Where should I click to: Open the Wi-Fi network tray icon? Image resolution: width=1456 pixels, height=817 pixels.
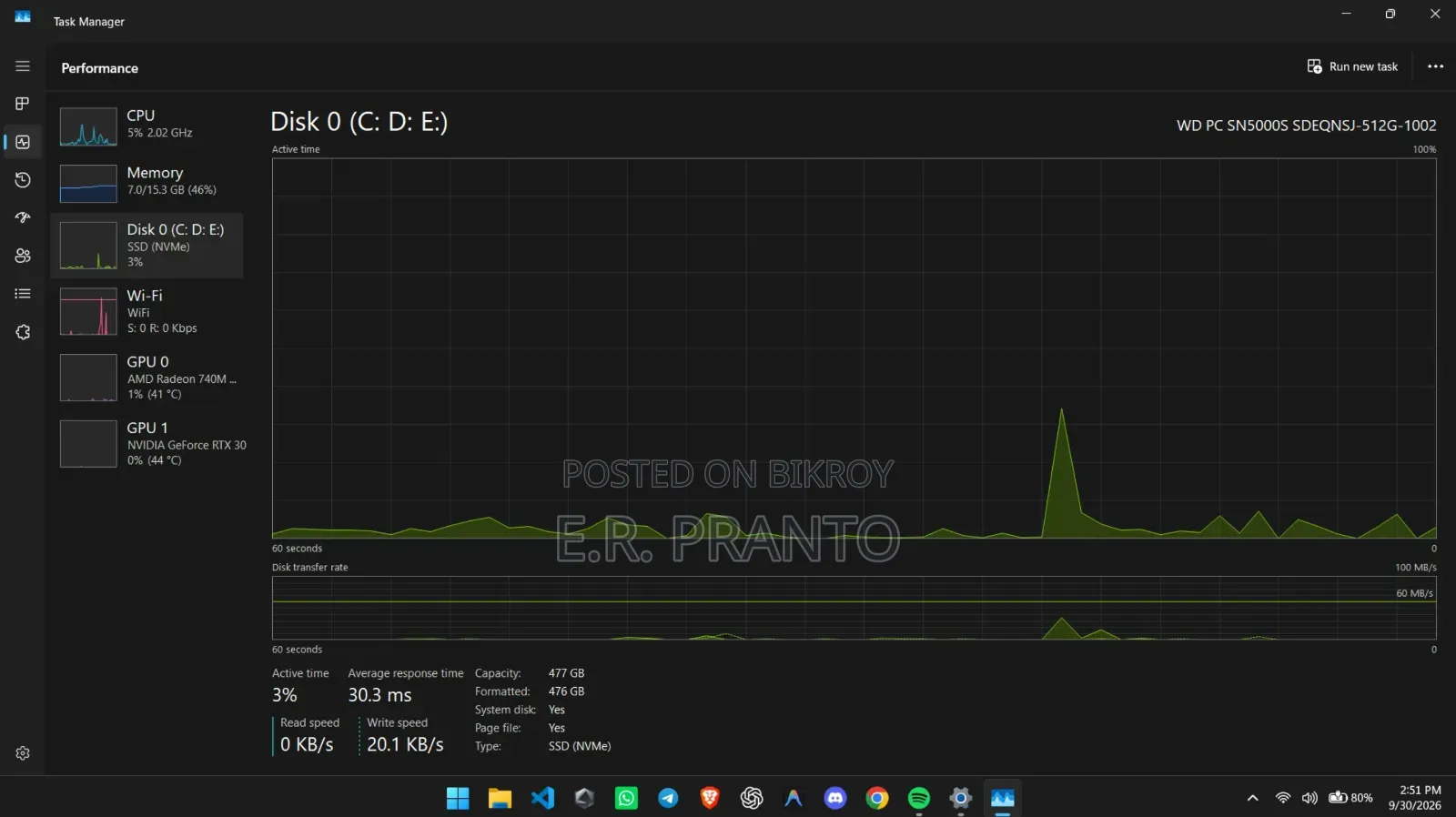point(1283,798)
